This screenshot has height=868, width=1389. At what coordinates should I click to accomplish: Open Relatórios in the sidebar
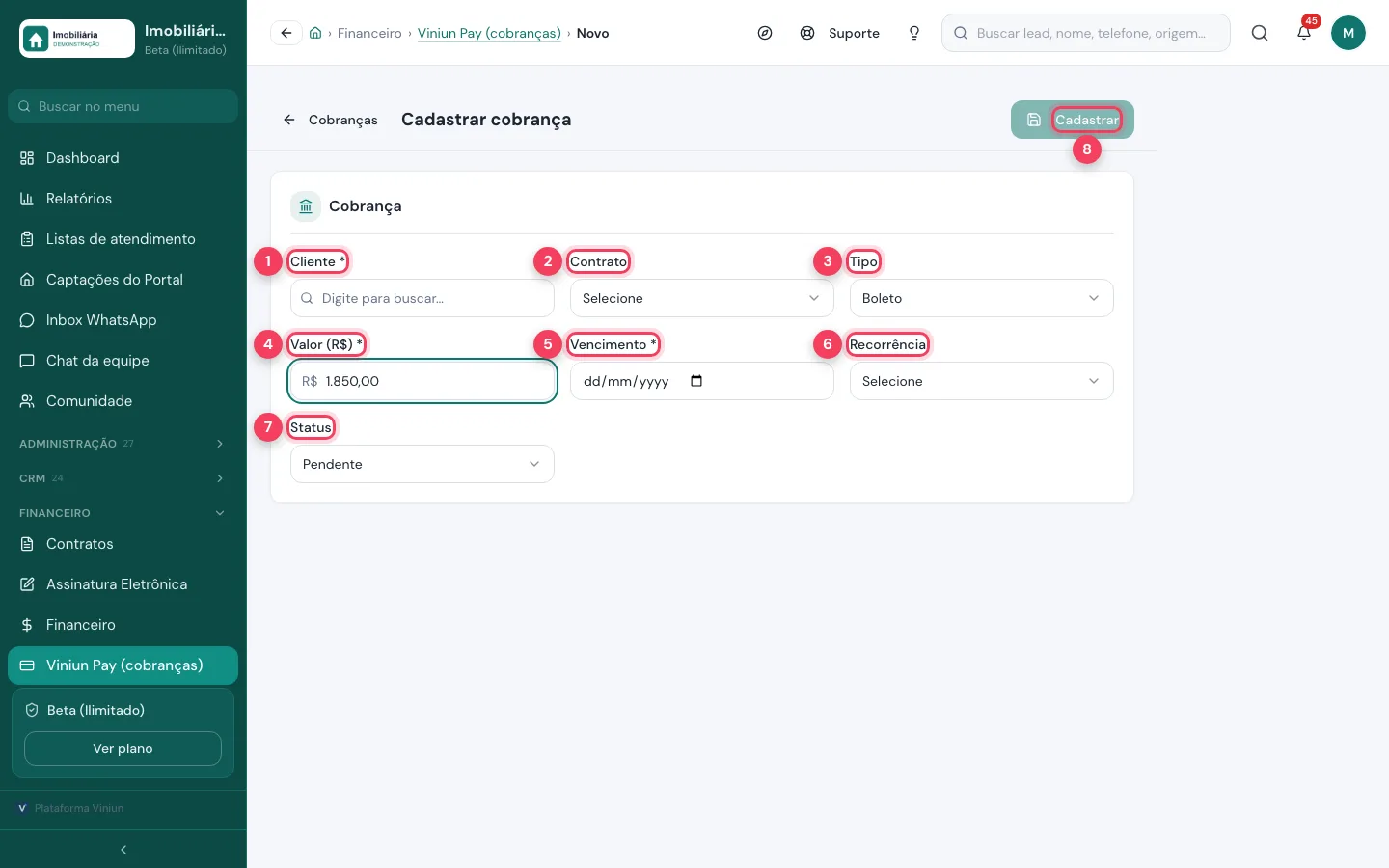[x=123, y=199]
